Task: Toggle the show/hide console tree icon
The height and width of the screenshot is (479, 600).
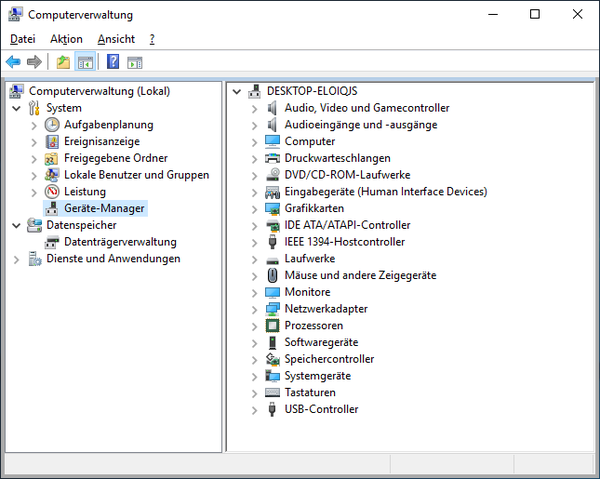Action: [85, 62]
